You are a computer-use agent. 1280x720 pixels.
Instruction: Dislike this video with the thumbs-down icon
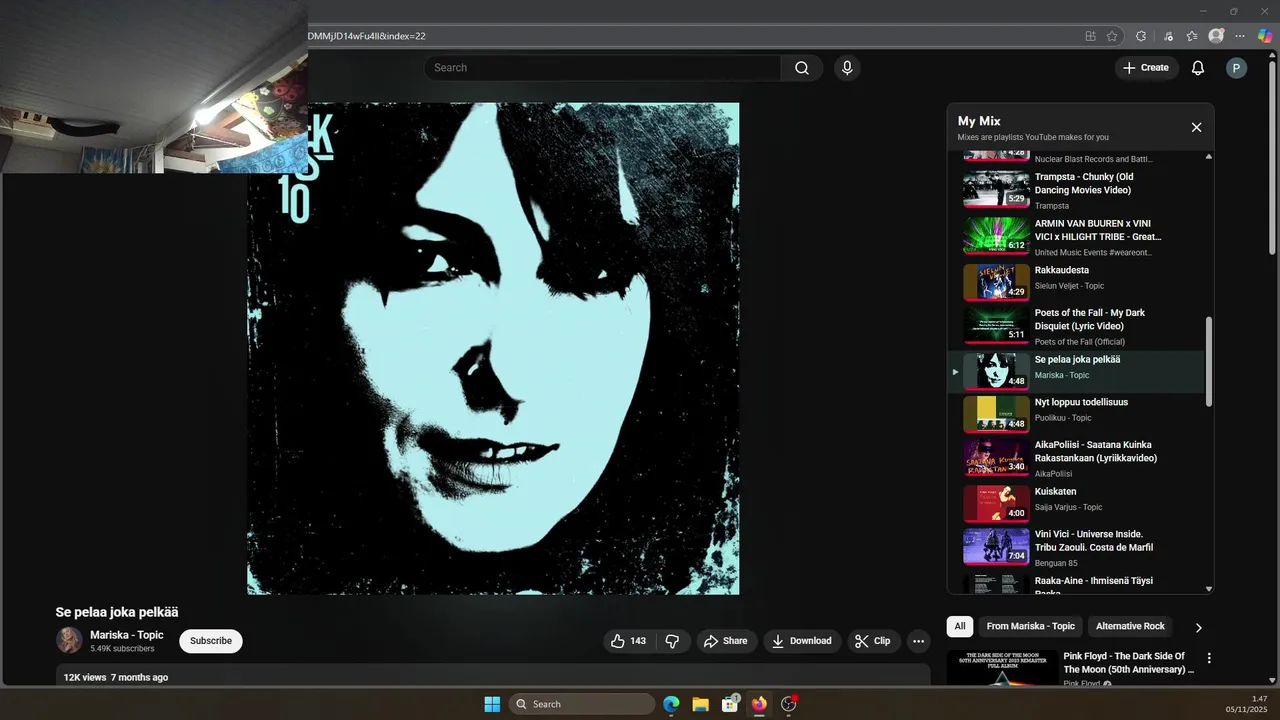coord(673,641)
